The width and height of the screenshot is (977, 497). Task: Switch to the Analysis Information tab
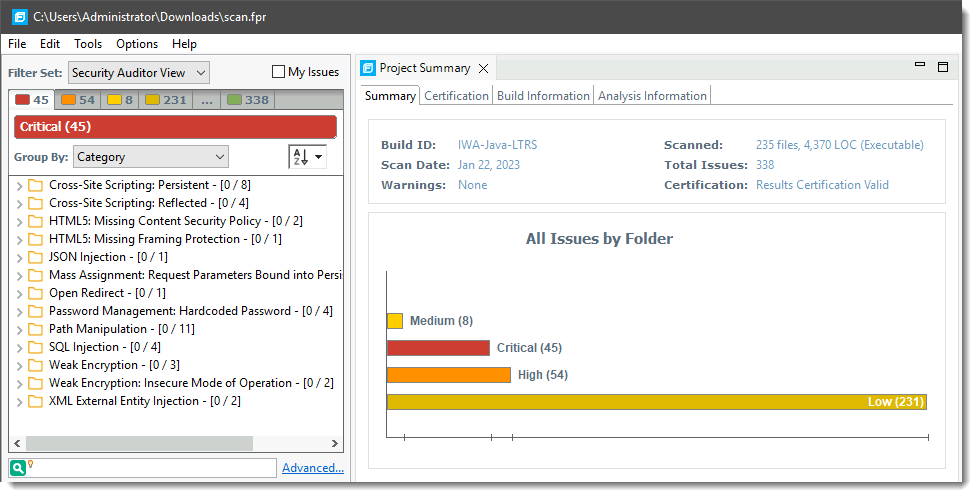click(x=652, y=96)
